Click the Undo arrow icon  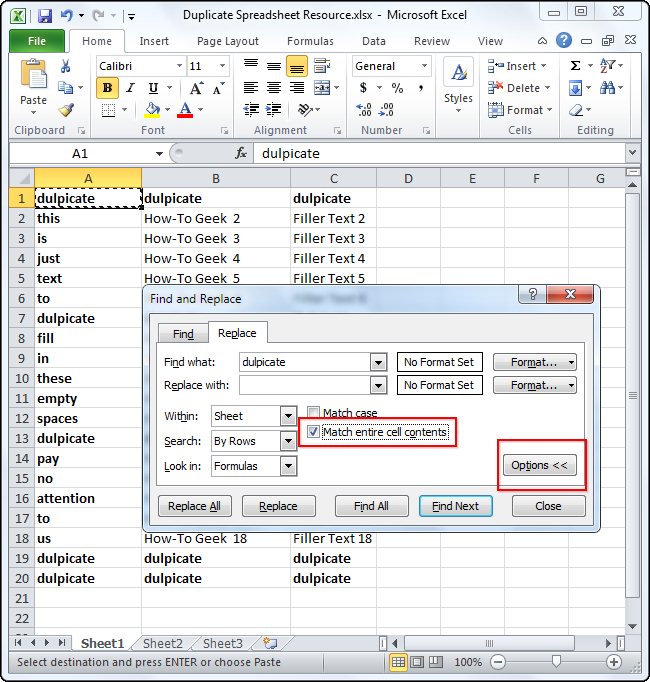(67, 16)
